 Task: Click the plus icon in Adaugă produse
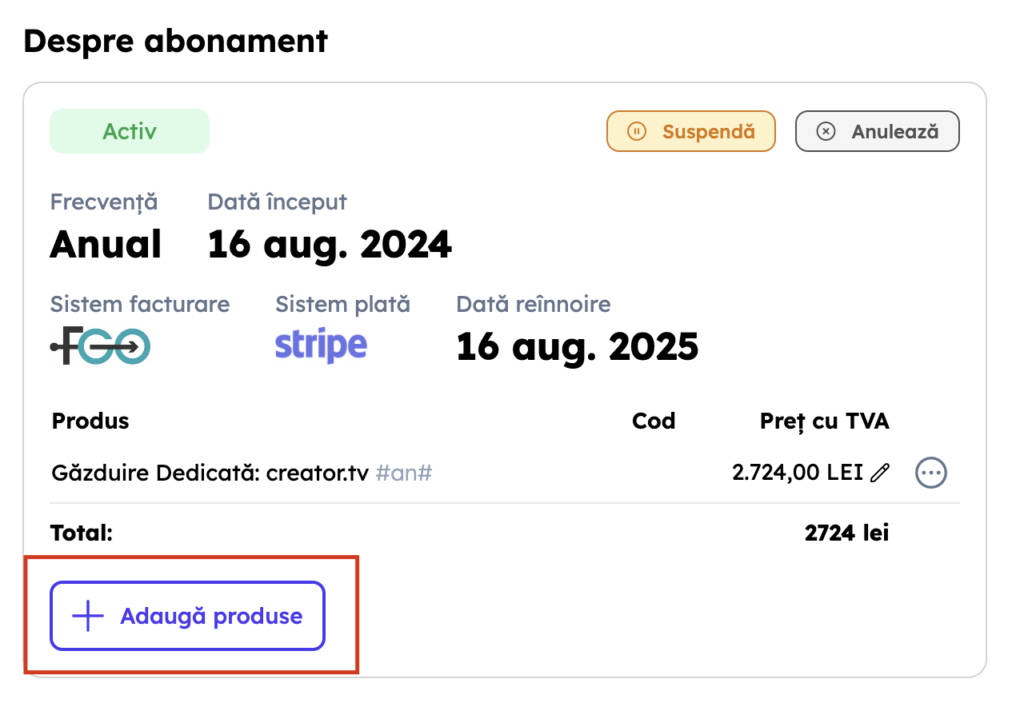coord(88,616)
